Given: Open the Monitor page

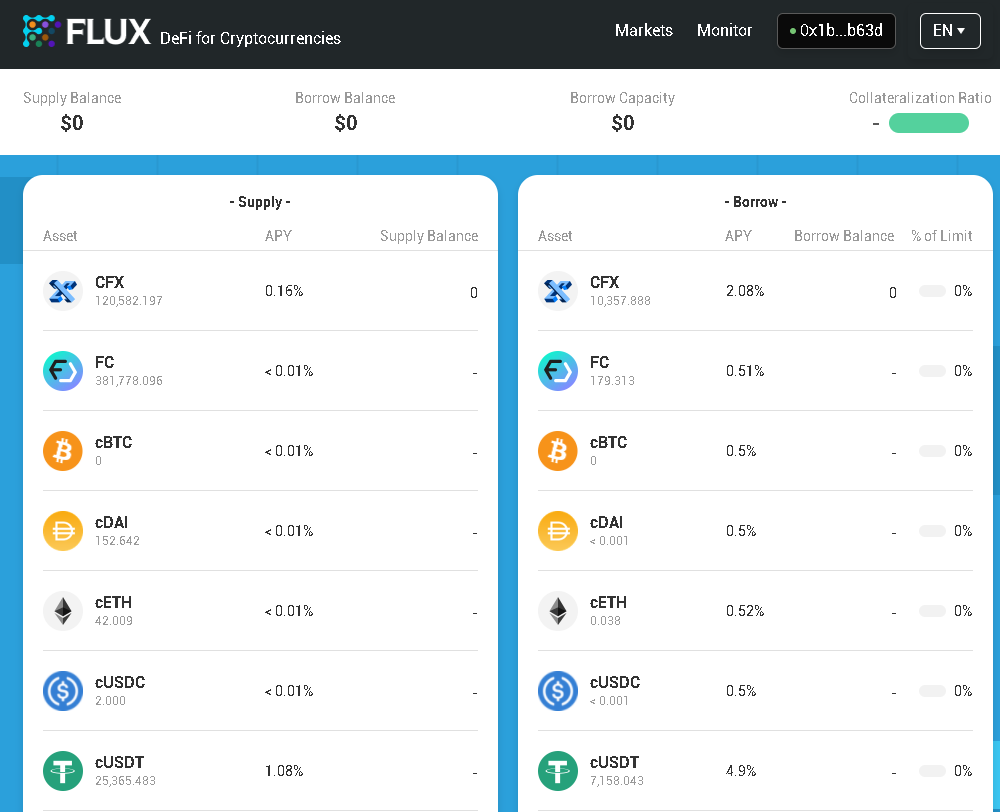Looking at the screenshot, I should click(x=724, y=31).
